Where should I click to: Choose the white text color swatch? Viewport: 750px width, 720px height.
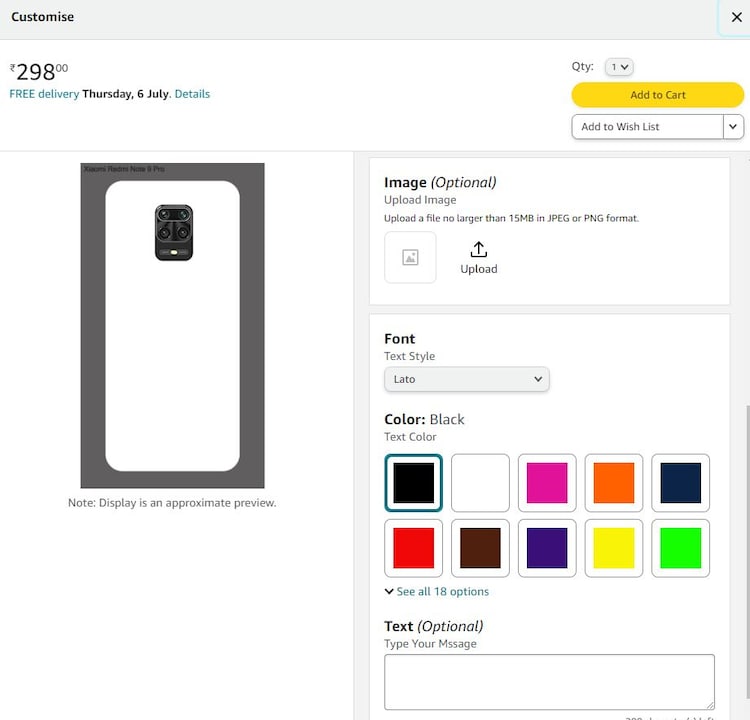tap(480, 483)
